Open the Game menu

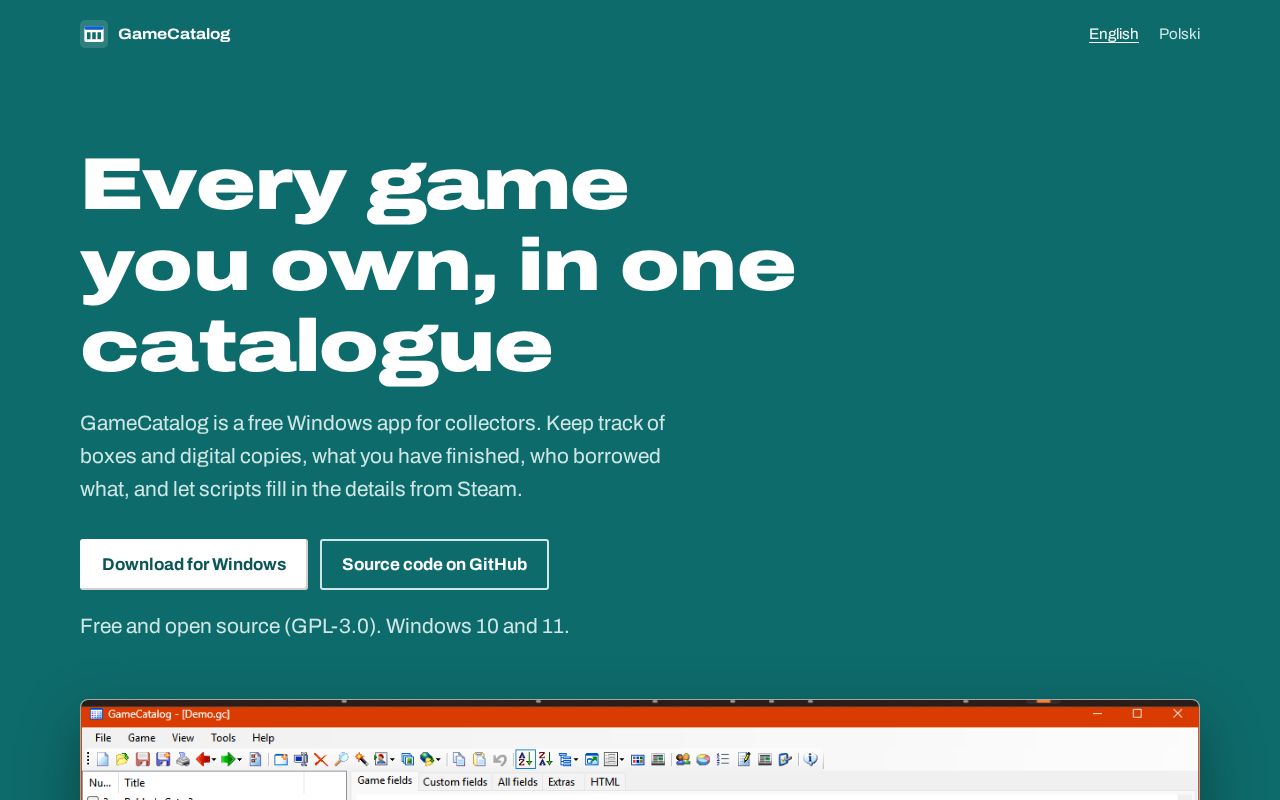pos(141,738)
